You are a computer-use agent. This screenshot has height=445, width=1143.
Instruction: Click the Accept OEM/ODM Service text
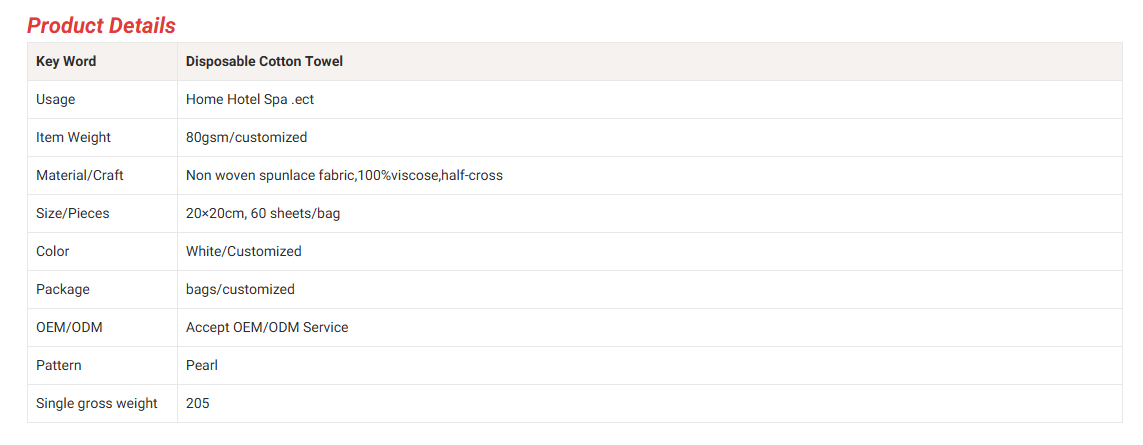(x=267, y=327)
